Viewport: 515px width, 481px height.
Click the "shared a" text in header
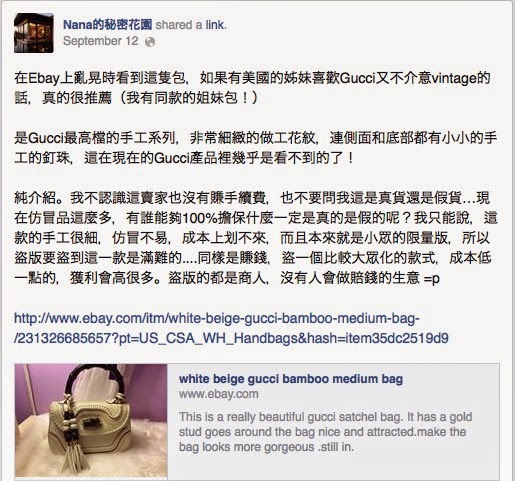point(179,25)
